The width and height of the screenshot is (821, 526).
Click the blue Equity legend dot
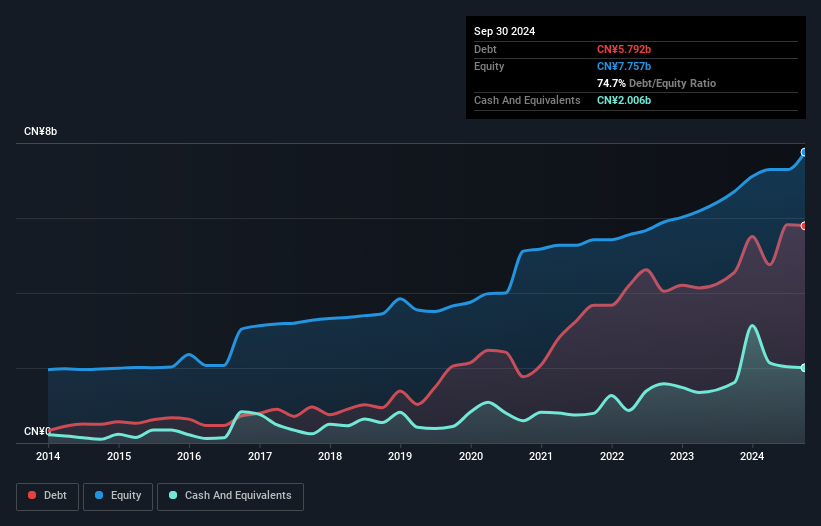(x=99, y=495)
